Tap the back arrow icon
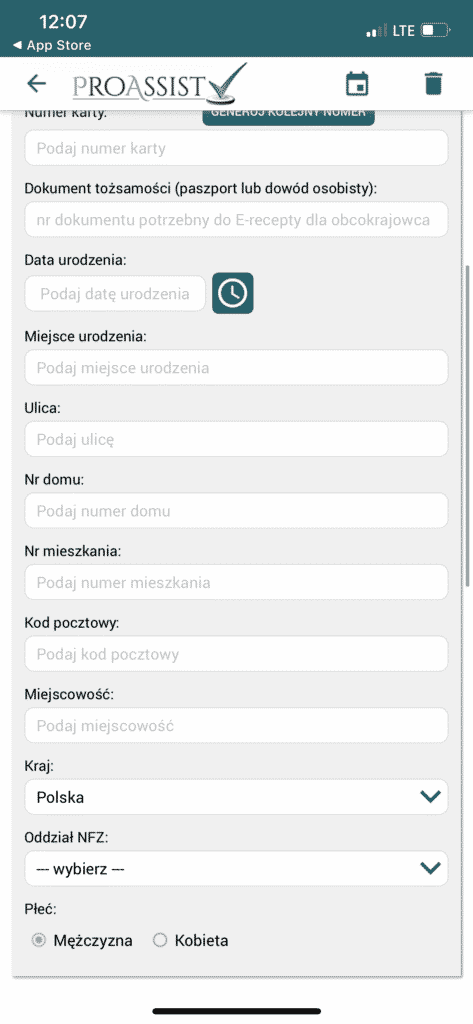Screen dimensions: 473x1024 click(x=37, y=84)
